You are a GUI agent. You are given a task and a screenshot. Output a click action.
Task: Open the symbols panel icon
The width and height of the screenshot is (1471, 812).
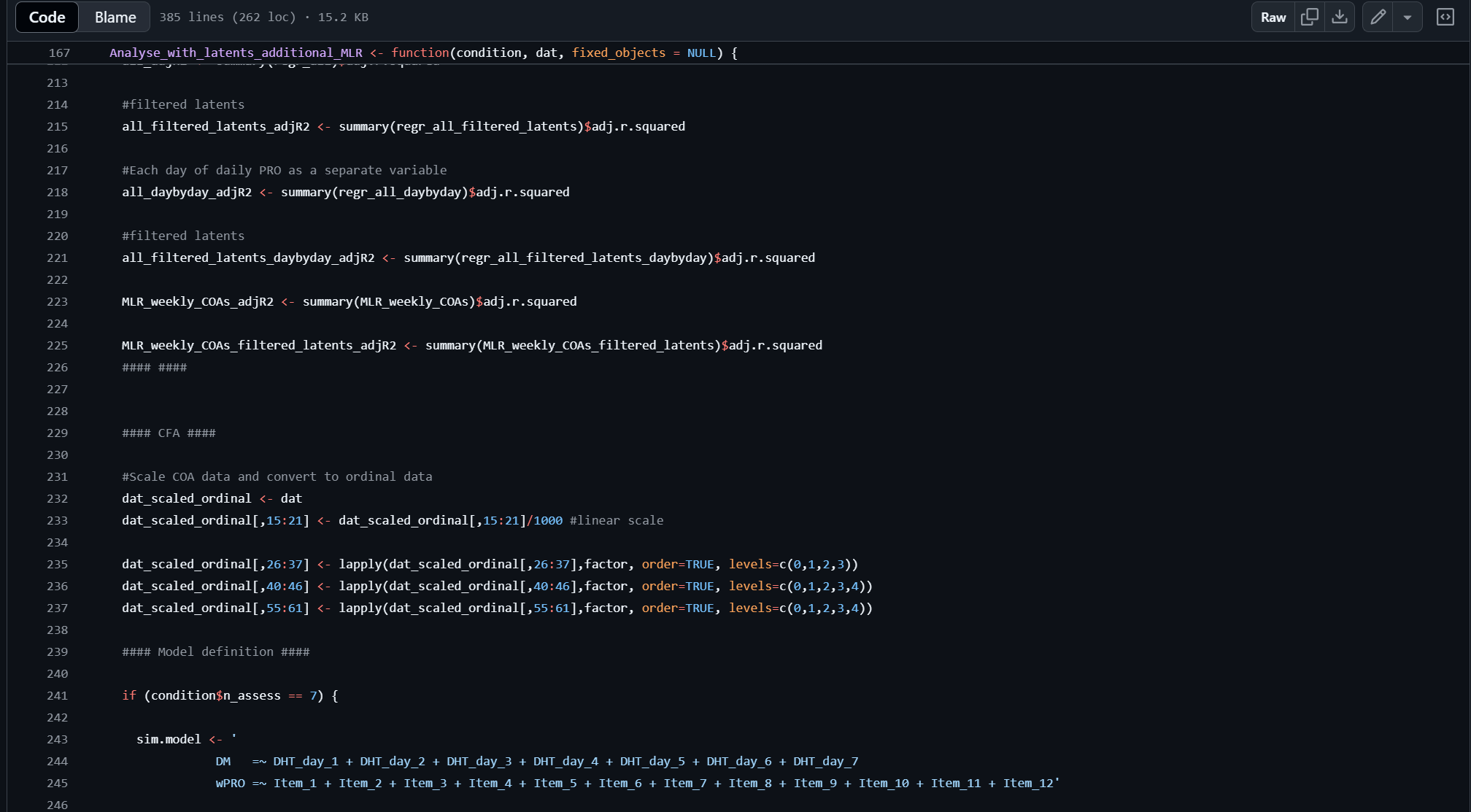[1445, 18]
